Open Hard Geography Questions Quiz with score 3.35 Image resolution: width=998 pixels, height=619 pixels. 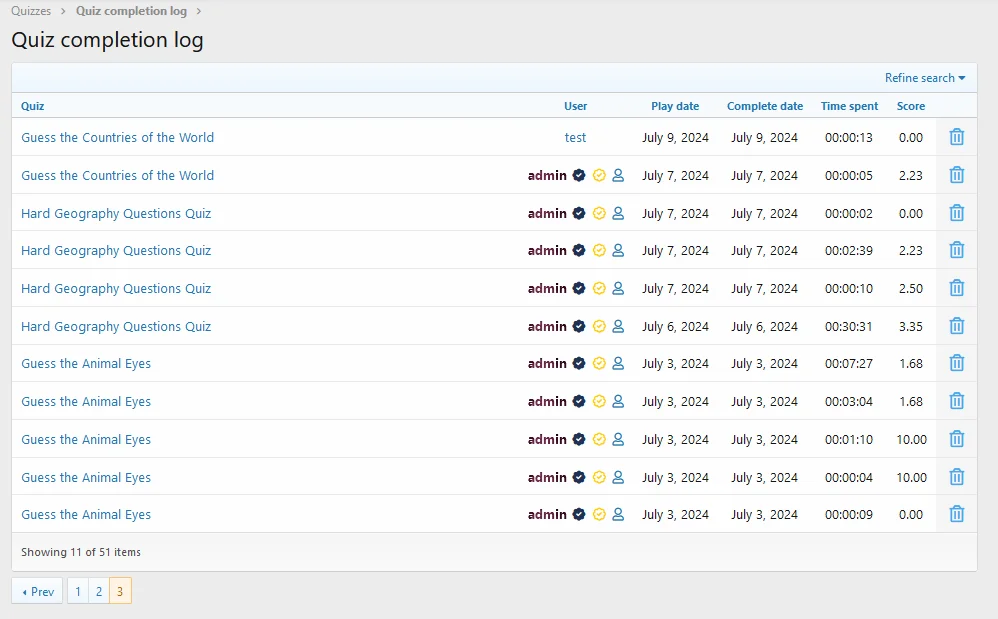tap(116, 327)
